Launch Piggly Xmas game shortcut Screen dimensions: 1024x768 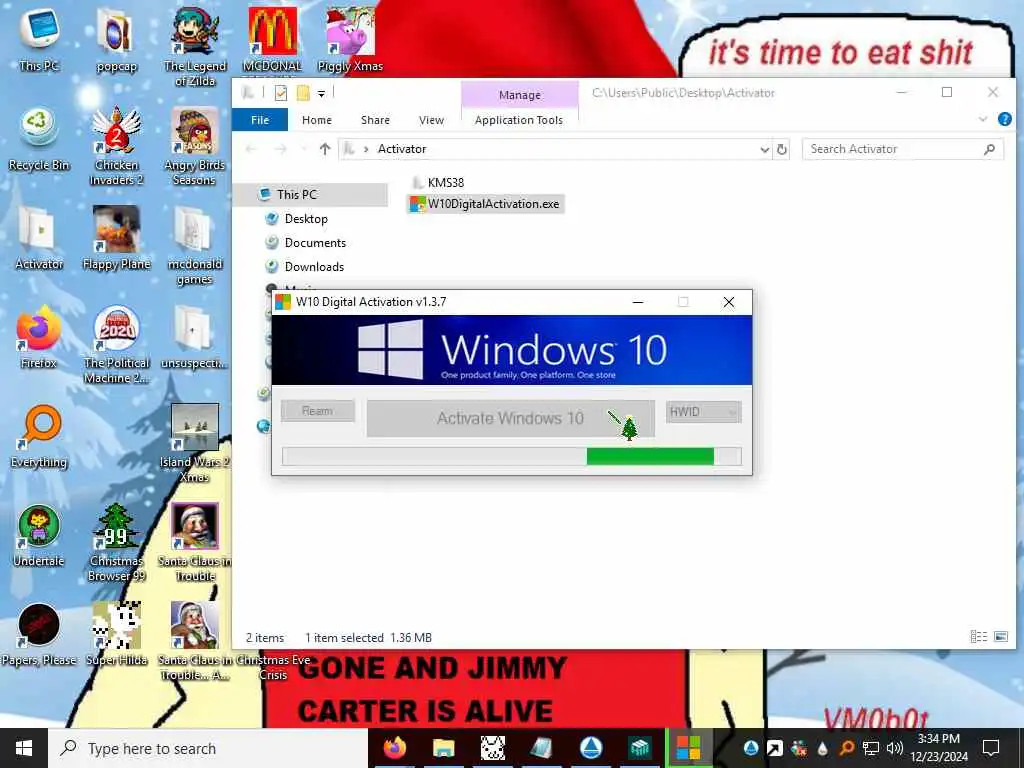350,39
